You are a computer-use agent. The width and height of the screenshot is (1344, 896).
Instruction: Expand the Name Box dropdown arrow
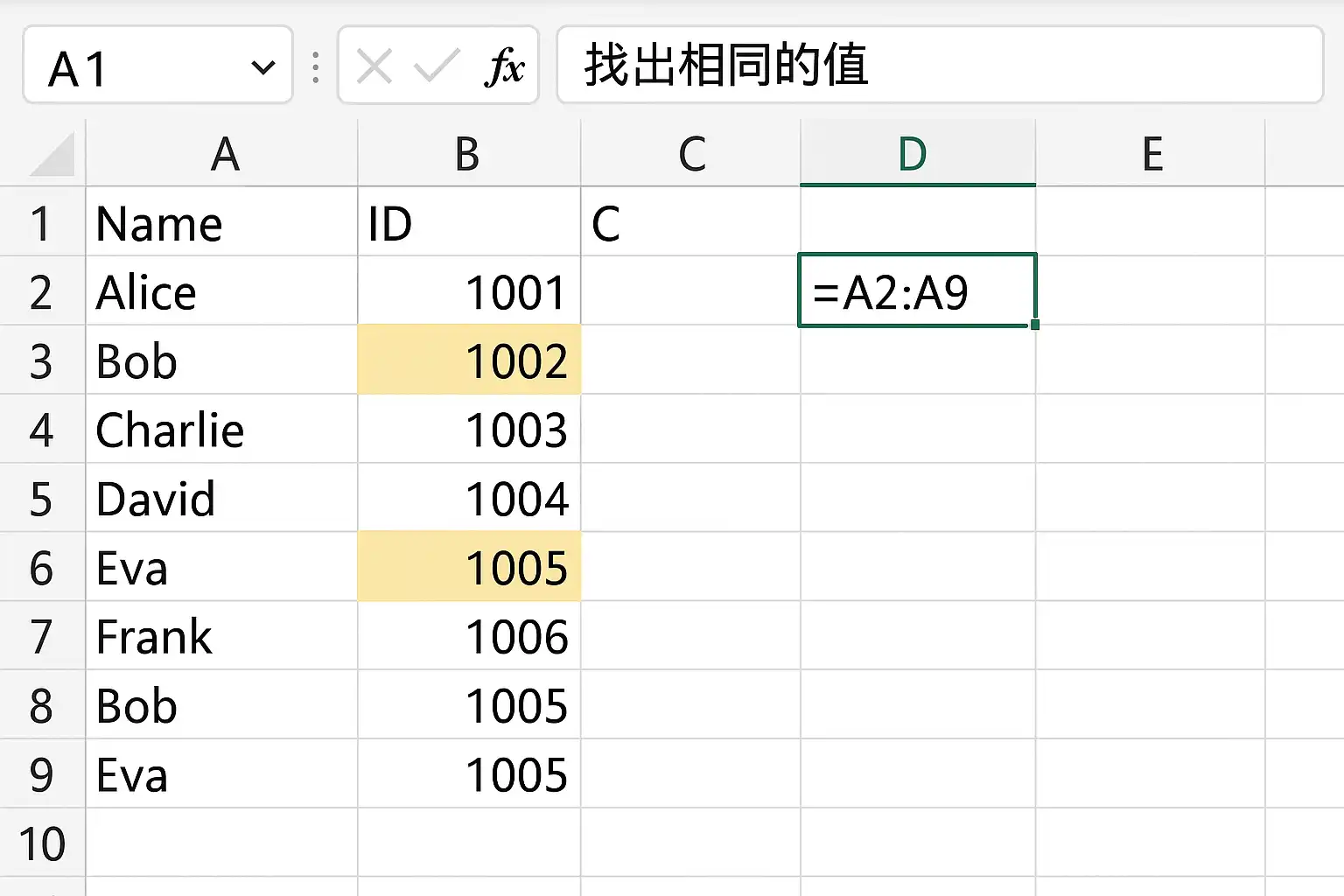pos(262,67)
